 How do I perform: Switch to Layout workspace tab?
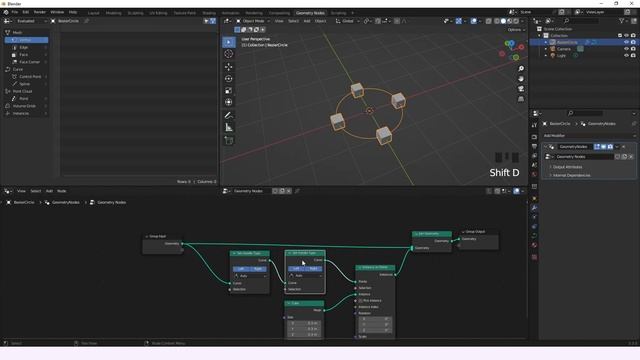pyautogui.click(x=93, y=13)
